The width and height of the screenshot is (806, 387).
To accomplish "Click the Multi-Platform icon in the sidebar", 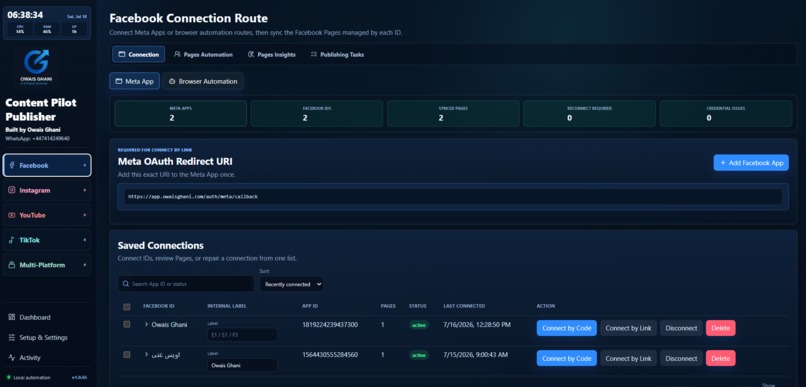I will click(12, 265).
